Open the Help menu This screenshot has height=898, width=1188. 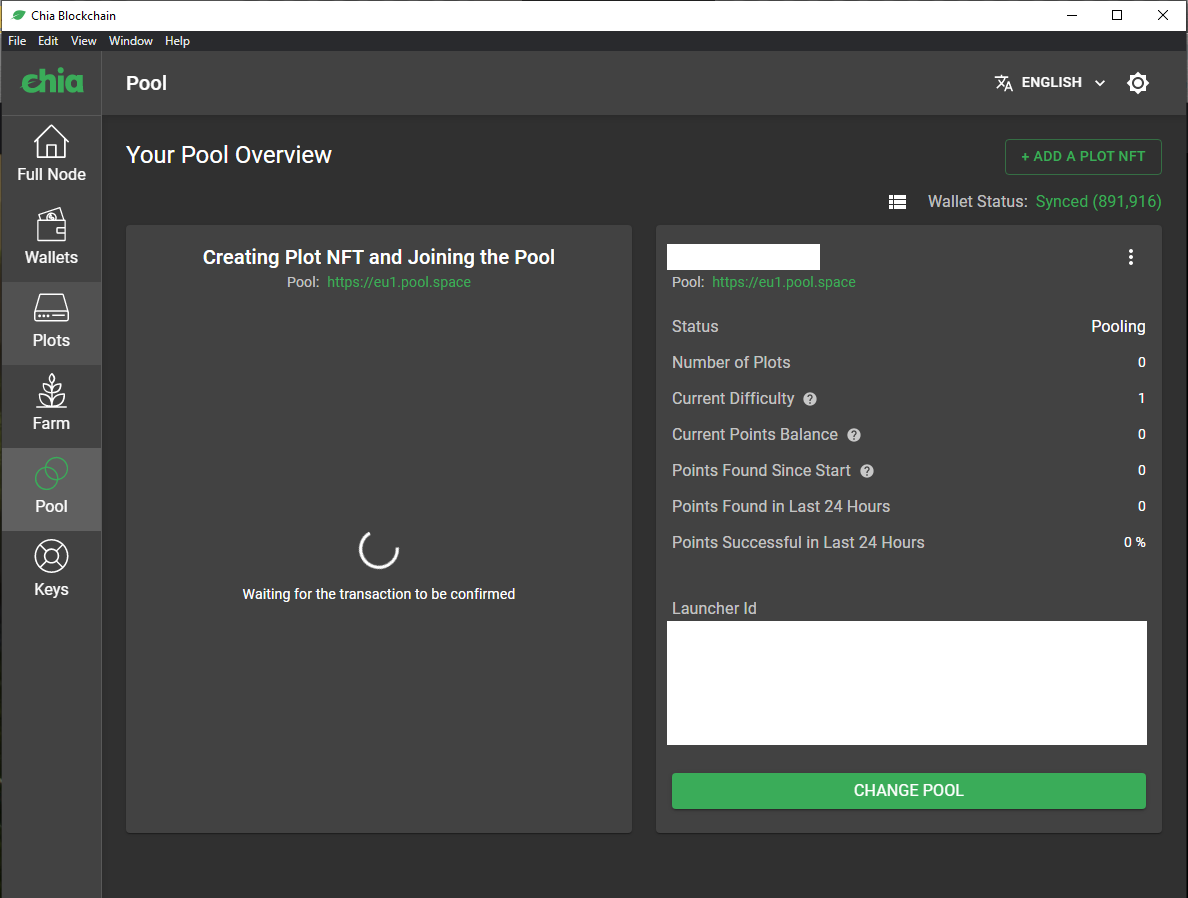(177, 41)
